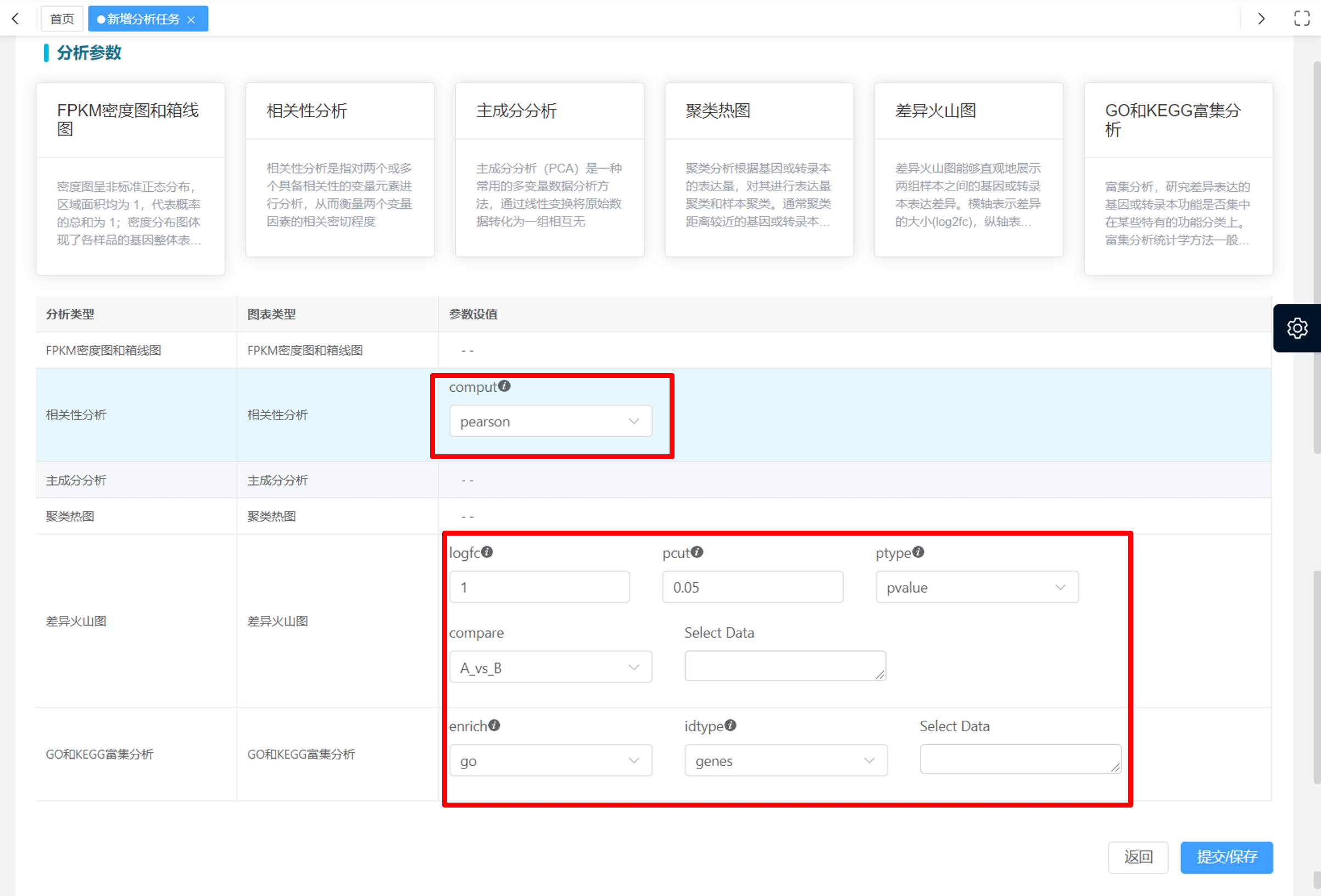The width and height of the screenshot is (1321, 896).
Task: Click the logfc input field
Action: click(539, 587)
